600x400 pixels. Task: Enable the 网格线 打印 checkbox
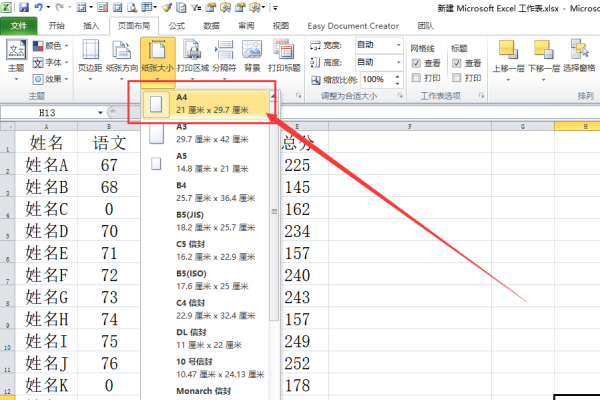click(418, 77)
